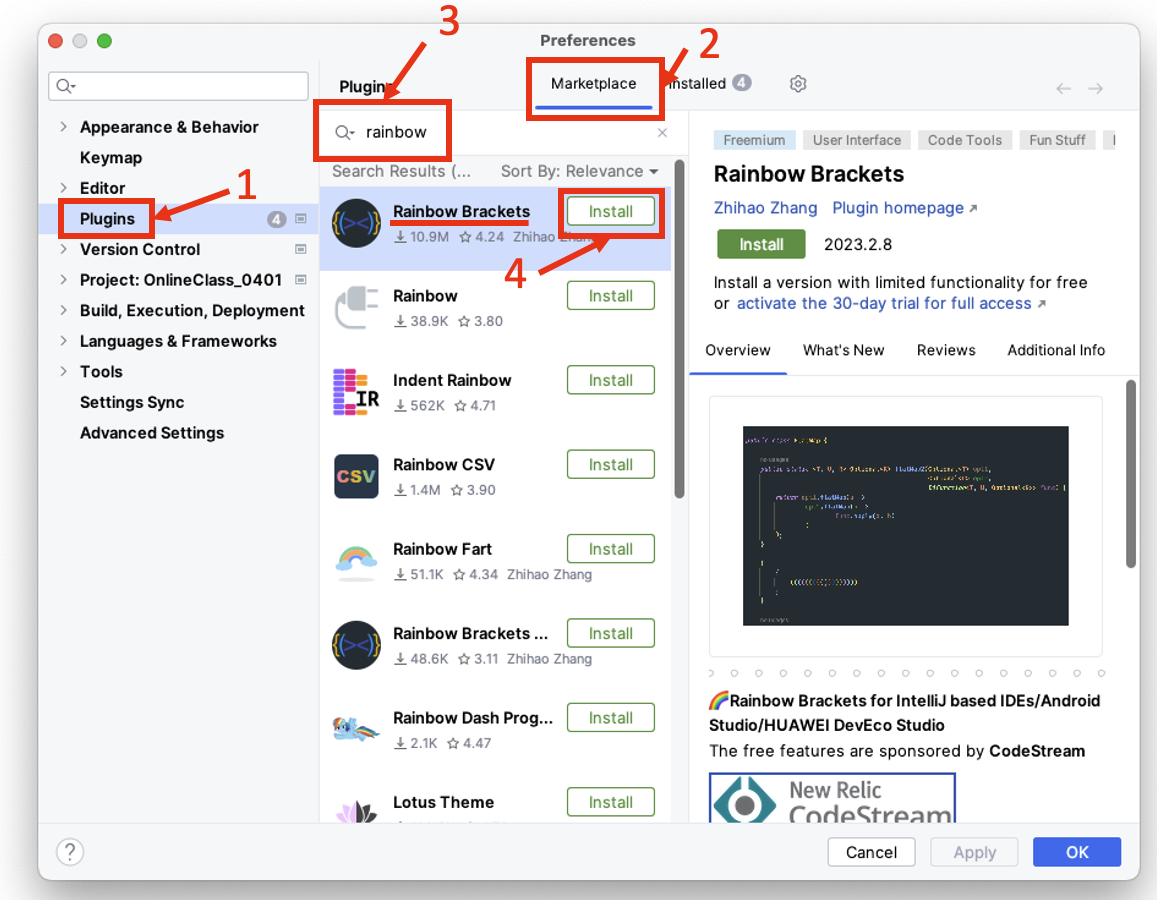Click the Cancel button

871,852
